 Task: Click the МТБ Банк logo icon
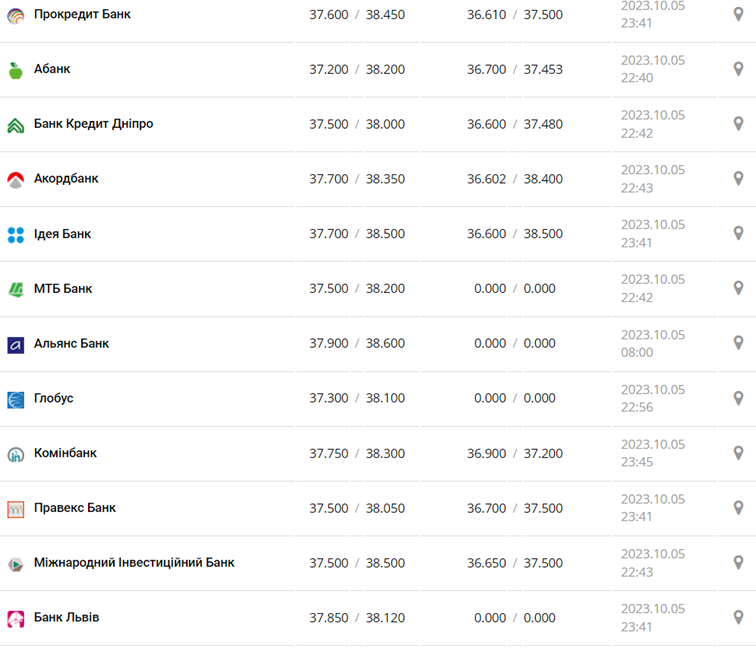tap(15, 290)
